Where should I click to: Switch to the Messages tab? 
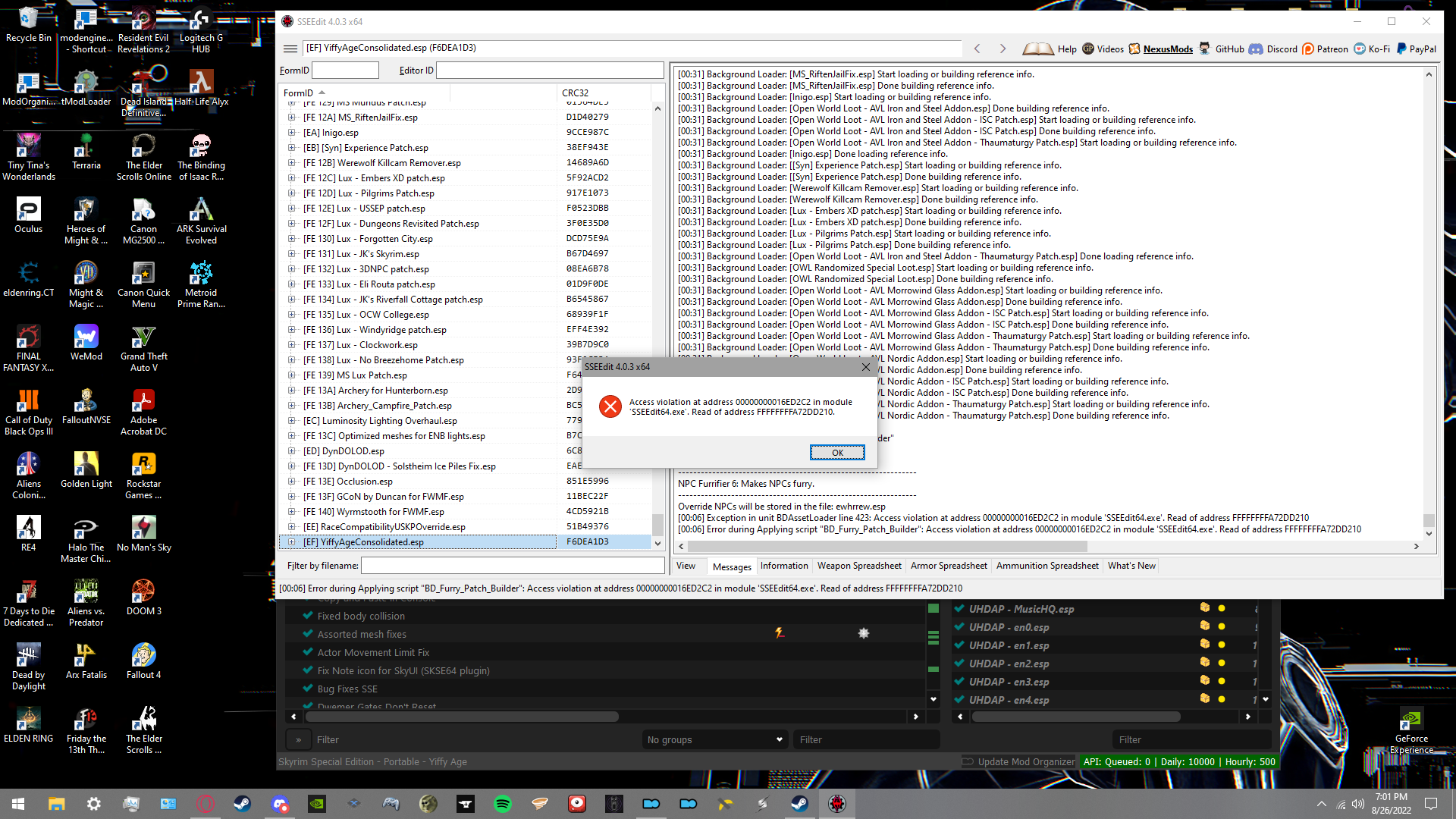732,566
